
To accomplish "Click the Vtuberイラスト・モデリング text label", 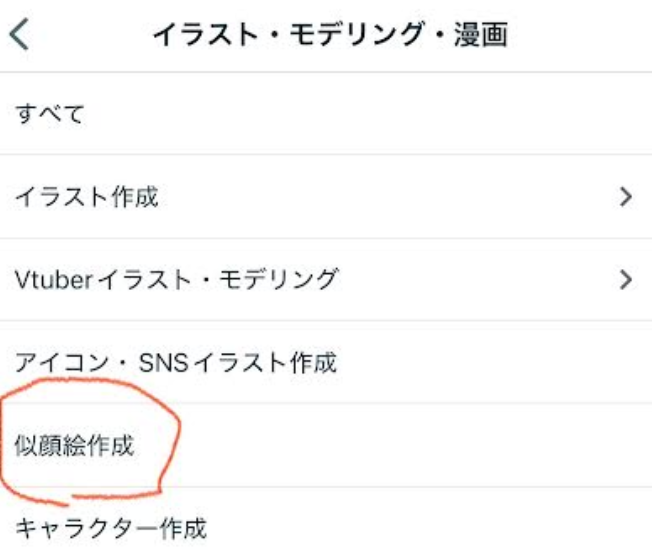I will pos(175,279).
